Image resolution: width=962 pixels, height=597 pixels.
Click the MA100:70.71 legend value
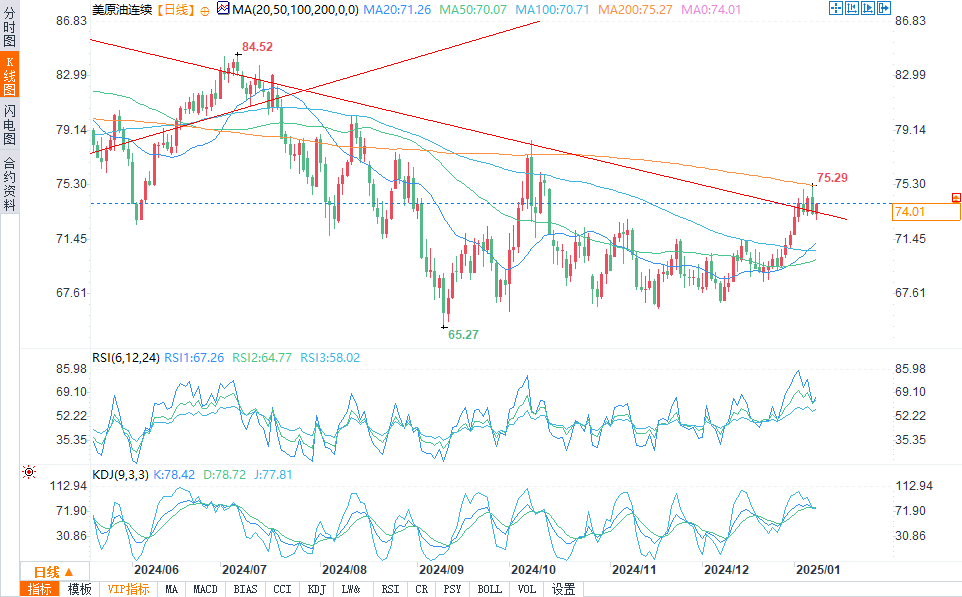pos(552,10)
